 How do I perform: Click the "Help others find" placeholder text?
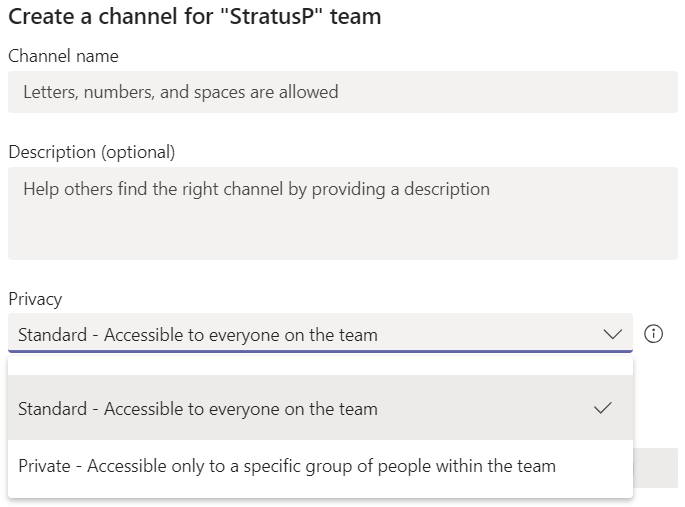256,188
